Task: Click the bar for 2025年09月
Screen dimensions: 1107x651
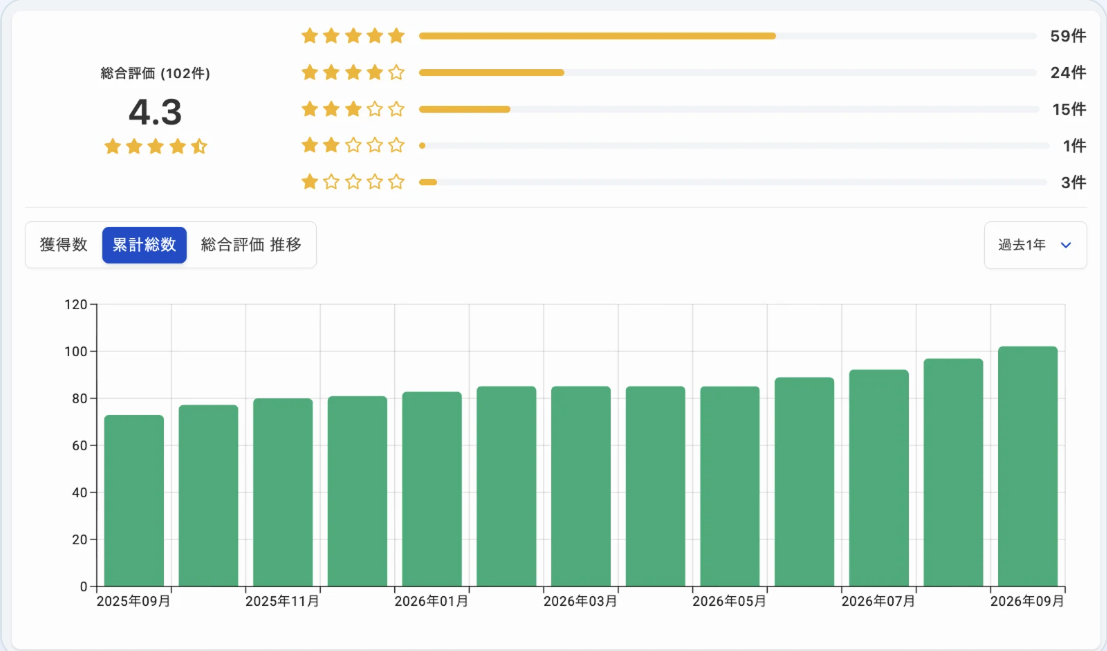Action: pos(134,501)
